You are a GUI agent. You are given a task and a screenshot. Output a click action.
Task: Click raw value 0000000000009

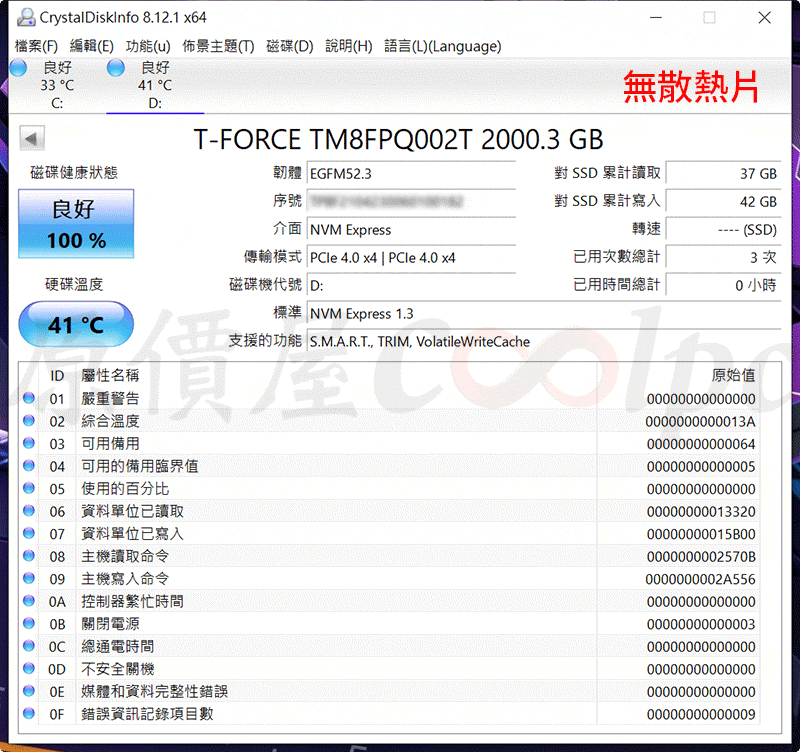pos(701,714)
